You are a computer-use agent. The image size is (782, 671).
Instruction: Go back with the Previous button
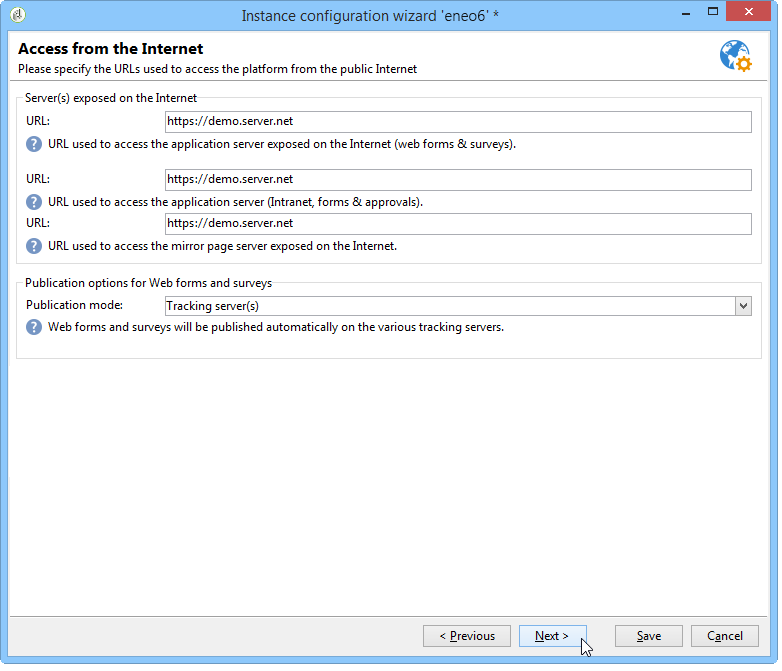(x=467, y=636)
